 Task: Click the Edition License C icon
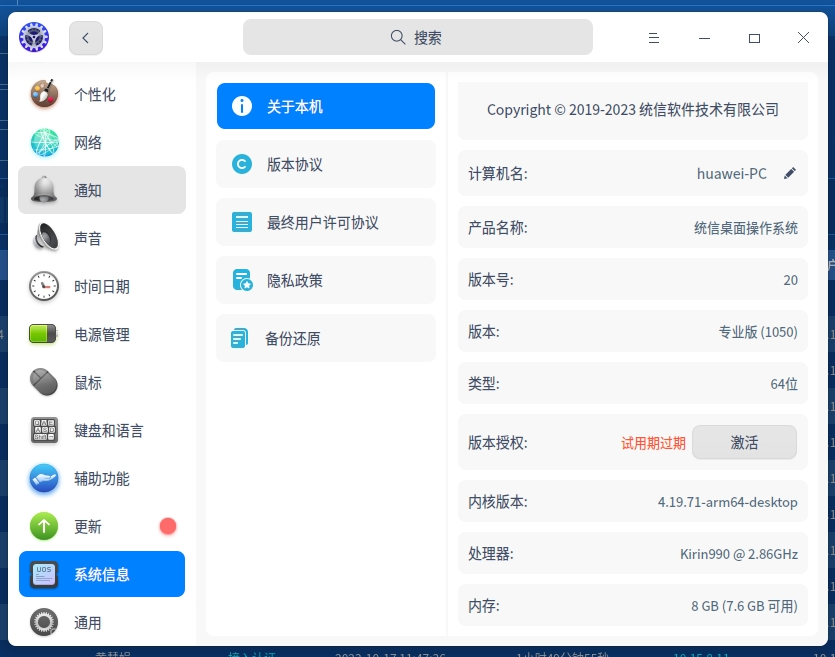tap(242, 164)
